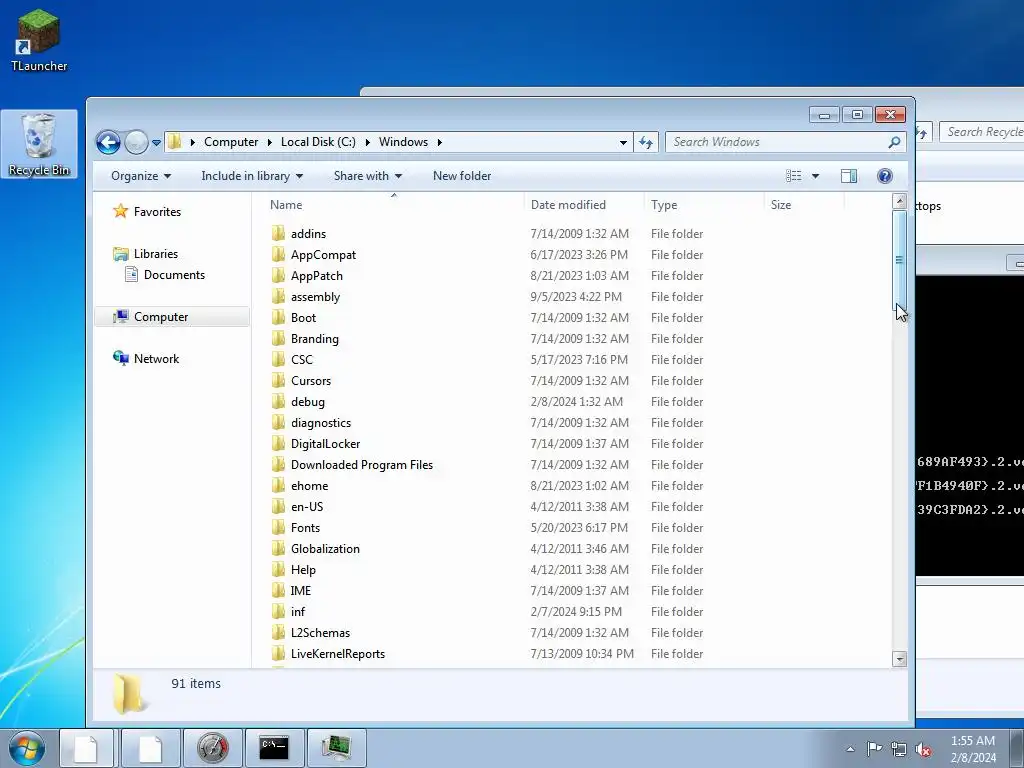Select the Recycle Bin desktop icon
1024x768 pixels.
[x=39, y=144]
